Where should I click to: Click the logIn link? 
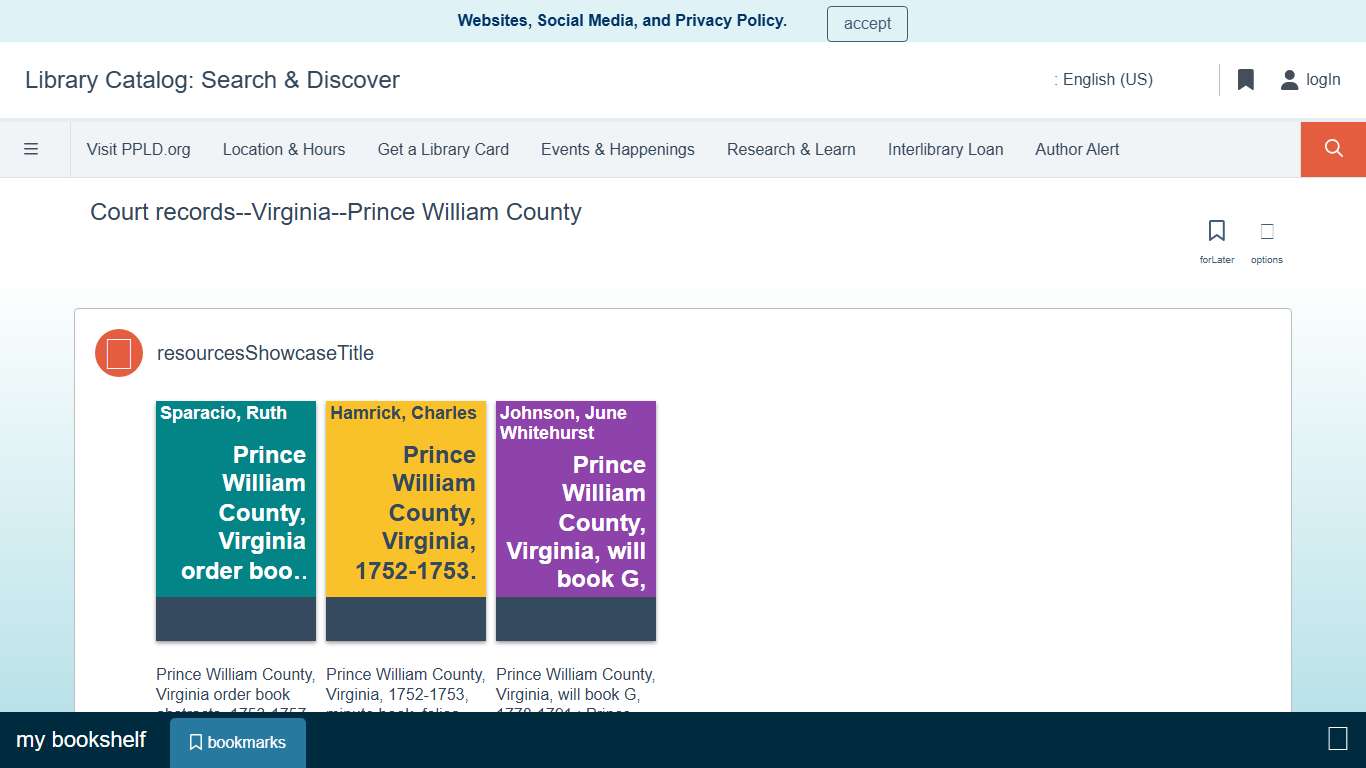(1323, 79)
